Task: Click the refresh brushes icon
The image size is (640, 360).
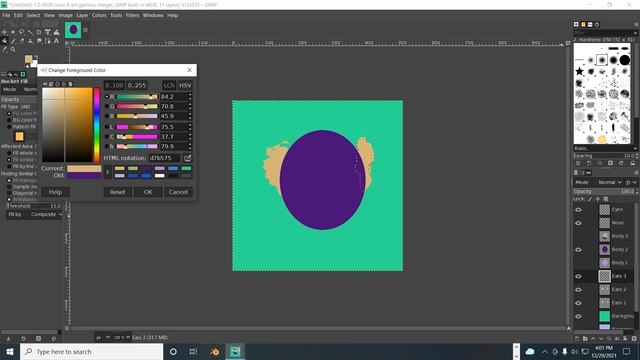Action: click(621, 163)
